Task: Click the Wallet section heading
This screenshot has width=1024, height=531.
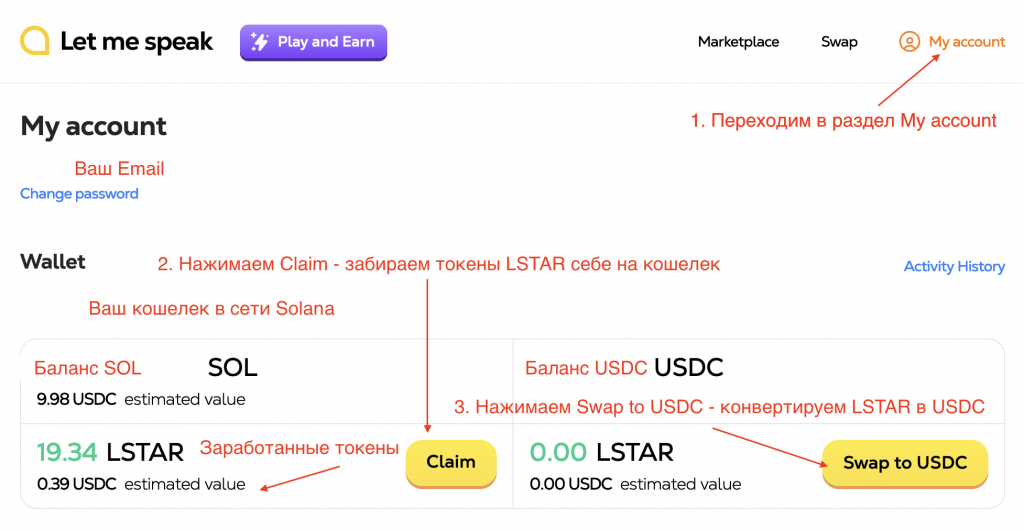Action: point(53,262)
